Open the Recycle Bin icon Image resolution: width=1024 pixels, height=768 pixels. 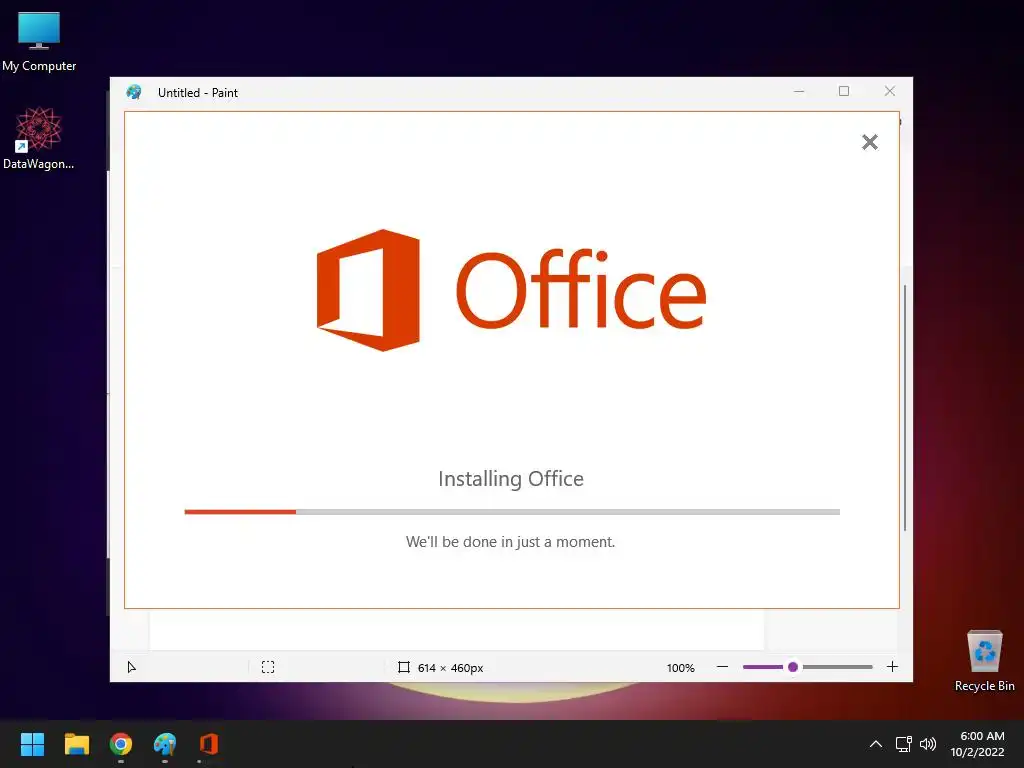click(984, 660)
